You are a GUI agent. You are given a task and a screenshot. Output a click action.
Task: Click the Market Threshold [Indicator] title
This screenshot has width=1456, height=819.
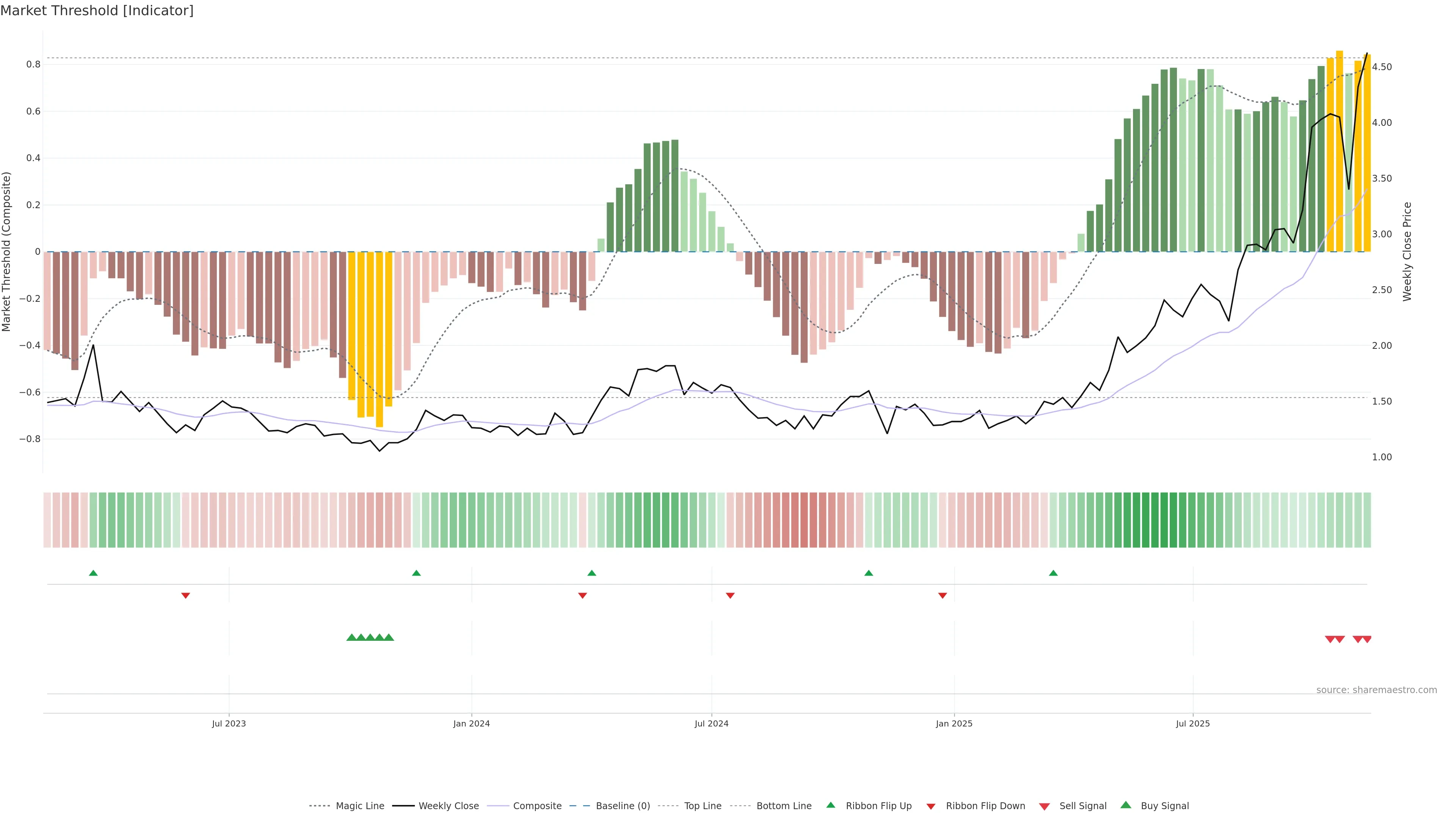pos(97,11)
